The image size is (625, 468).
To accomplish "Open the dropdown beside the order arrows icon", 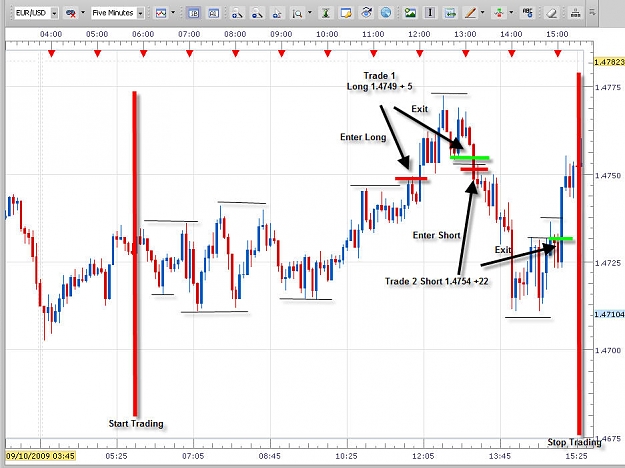I will [x=511, y=13].
